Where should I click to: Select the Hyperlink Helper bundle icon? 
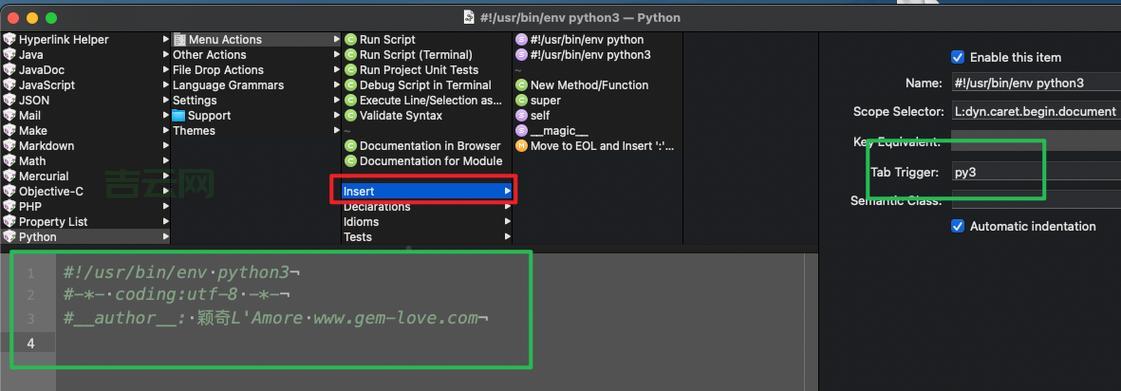pyautogui.click(x=9, y=39)
